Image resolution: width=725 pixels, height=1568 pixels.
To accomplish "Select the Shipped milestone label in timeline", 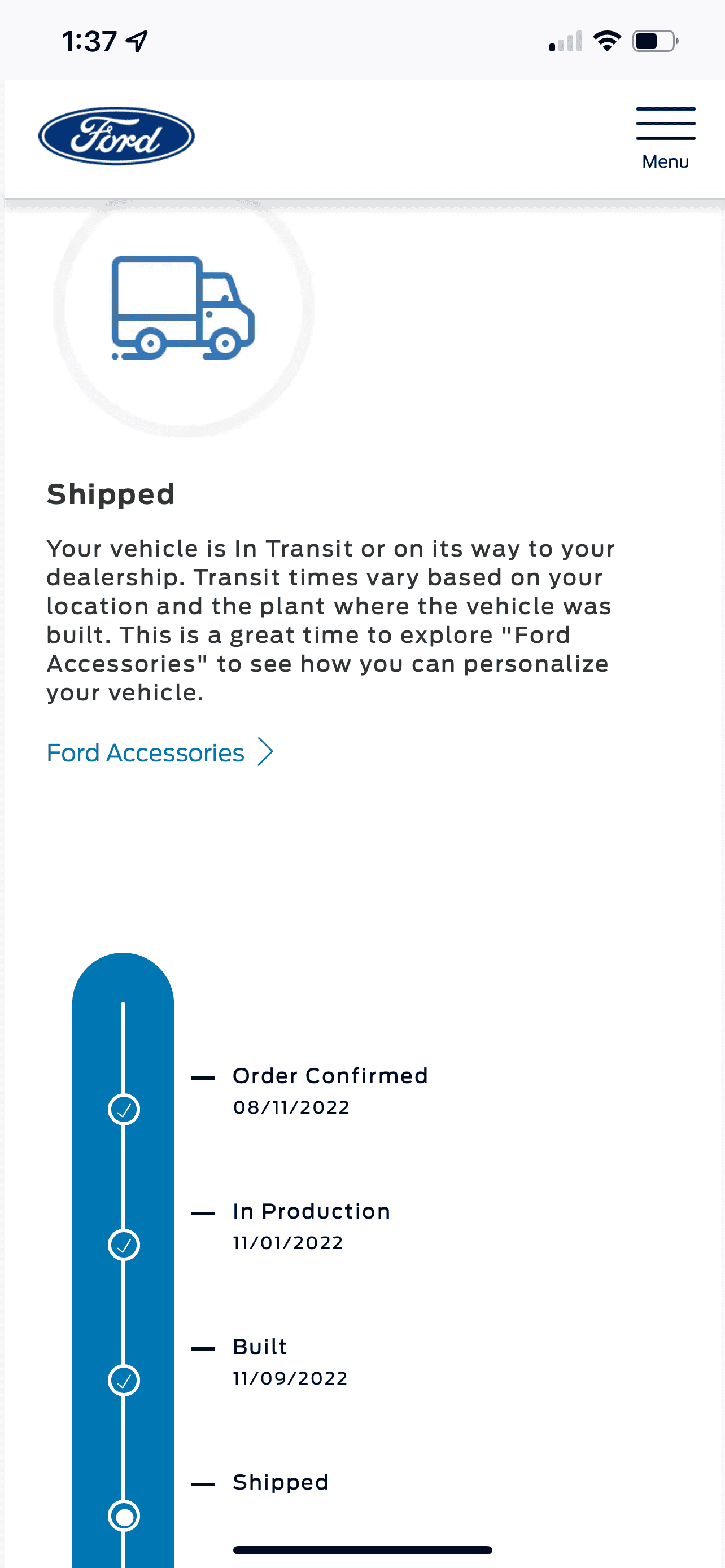I will pos(281,1482).
